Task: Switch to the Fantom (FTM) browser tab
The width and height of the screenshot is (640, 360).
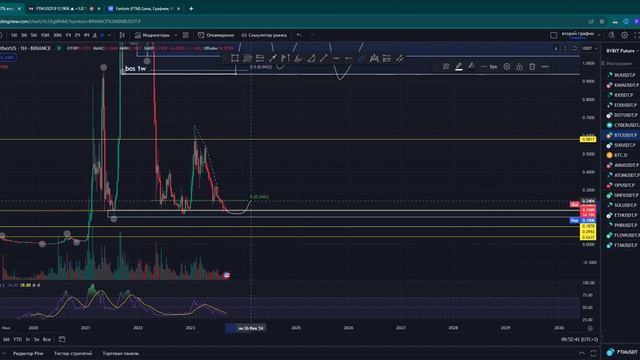Action: [144, 8]
